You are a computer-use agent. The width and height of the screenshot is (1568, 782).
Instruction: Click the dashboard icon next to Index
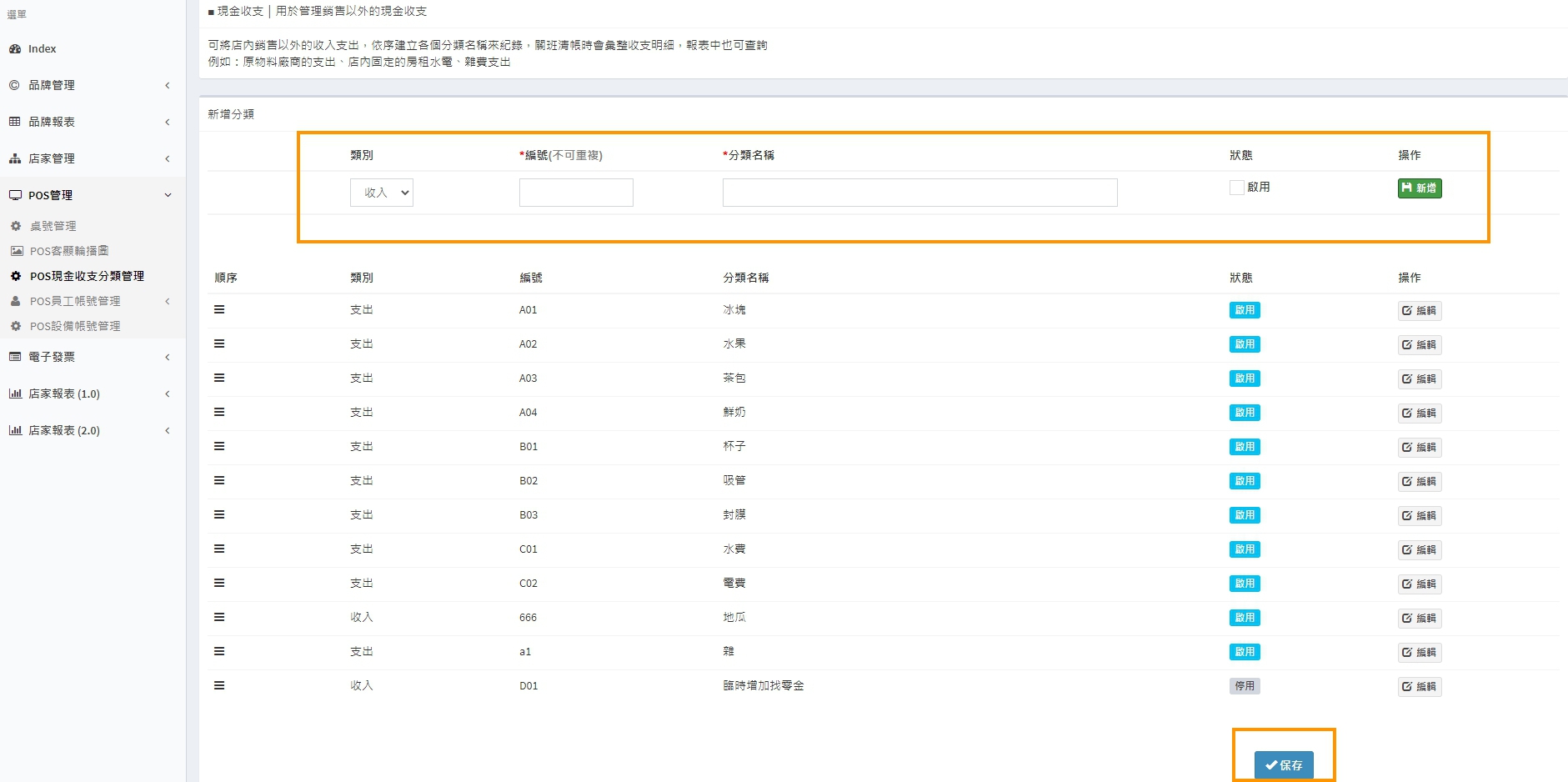15,49
